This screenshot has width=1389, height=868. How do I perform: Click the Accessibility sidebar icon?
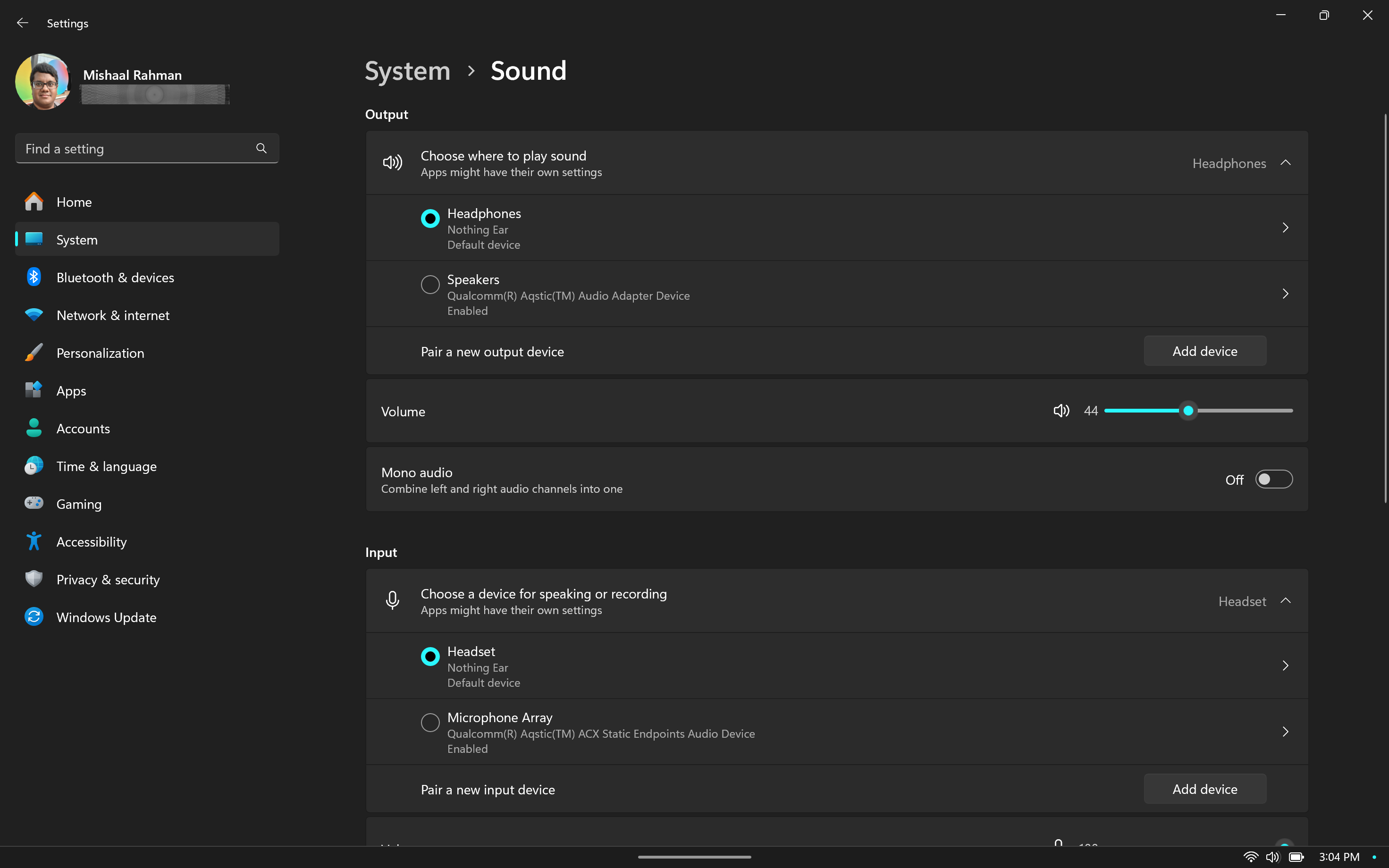click(34, 541)
